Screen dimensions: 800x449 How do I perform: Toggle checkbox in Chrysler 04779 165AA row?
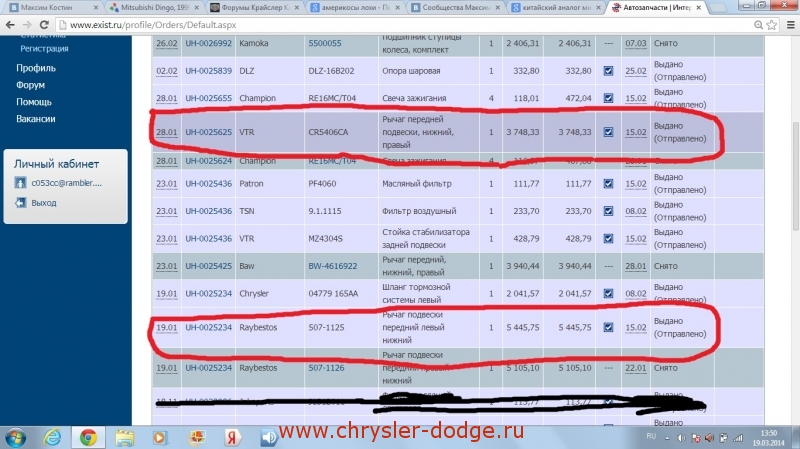point(608,293)
